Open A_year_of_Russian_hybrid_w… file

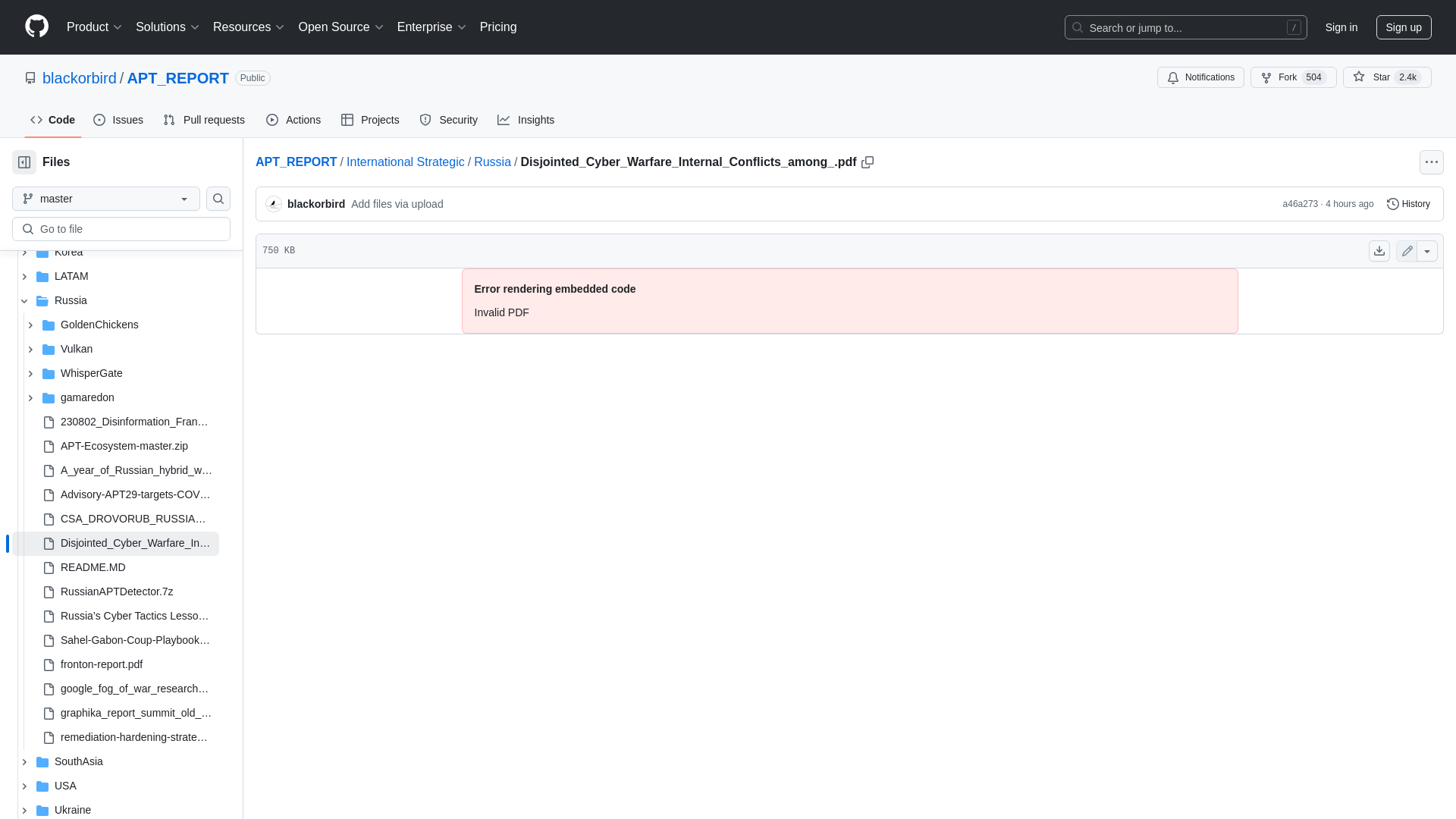tap(136, 470)
